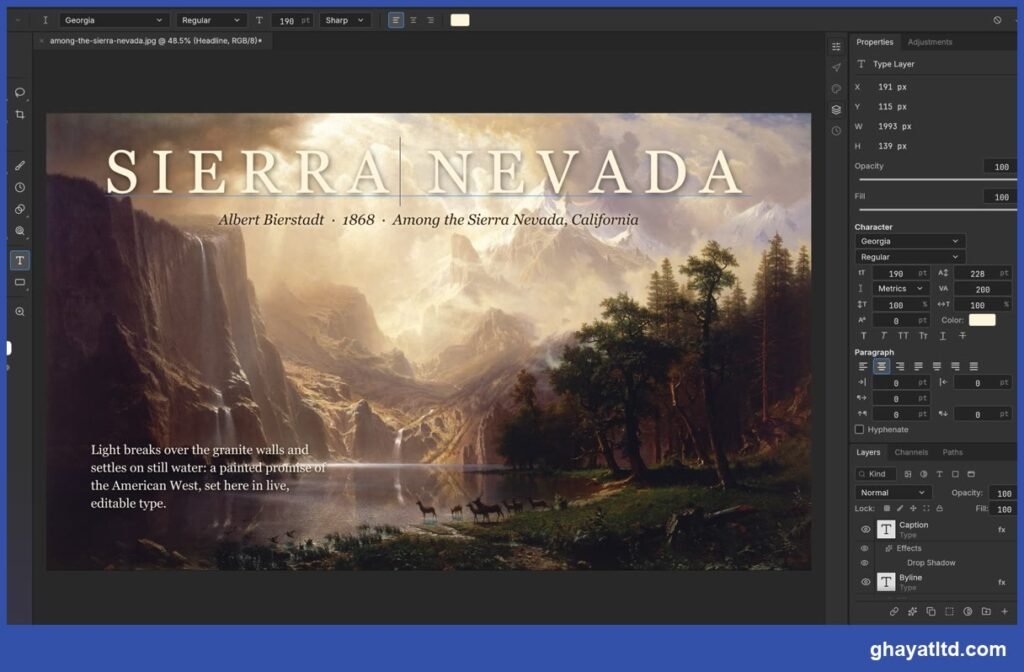Add new layer with plus icon

coord(1004,612)
